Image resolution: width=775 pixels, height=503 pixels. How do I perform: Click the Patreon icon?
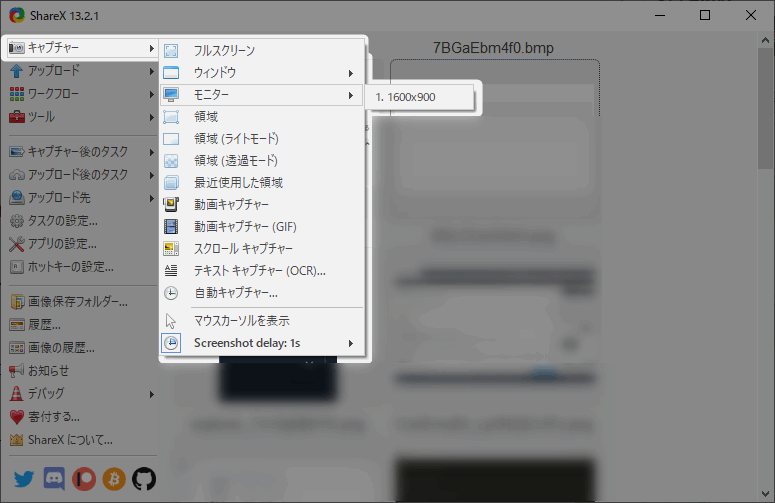pyautogui.click(x=84, y=479)
